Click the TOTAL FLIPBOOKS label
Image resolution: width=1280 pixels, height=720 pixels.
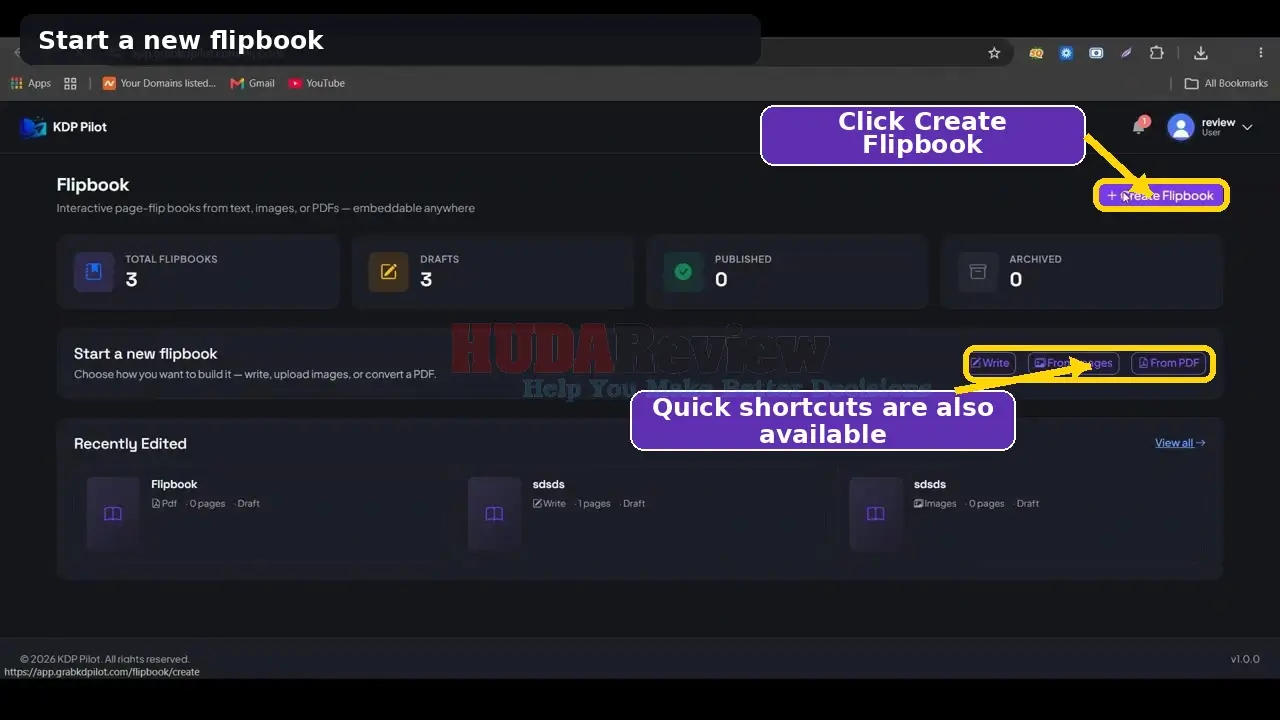click(171, 259)
